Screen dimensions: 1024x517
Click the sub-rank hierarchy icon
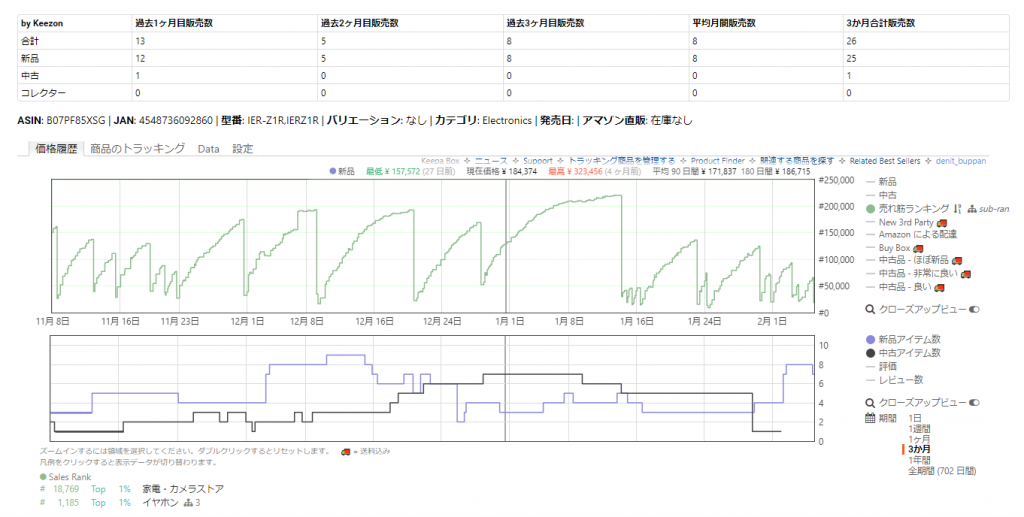pos(971,208)
